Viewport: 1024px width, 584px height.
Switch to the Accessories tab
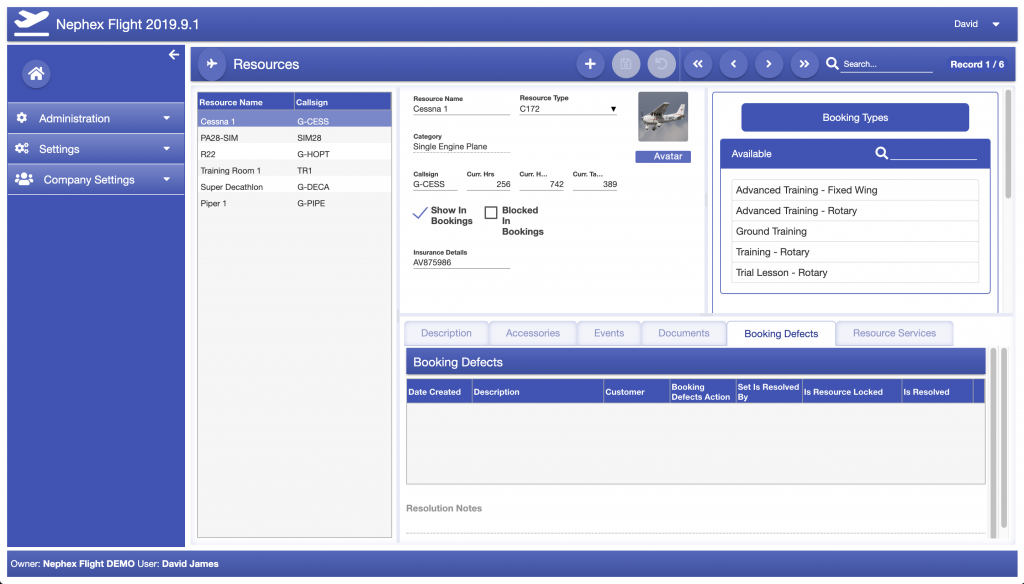coord(533,333)
